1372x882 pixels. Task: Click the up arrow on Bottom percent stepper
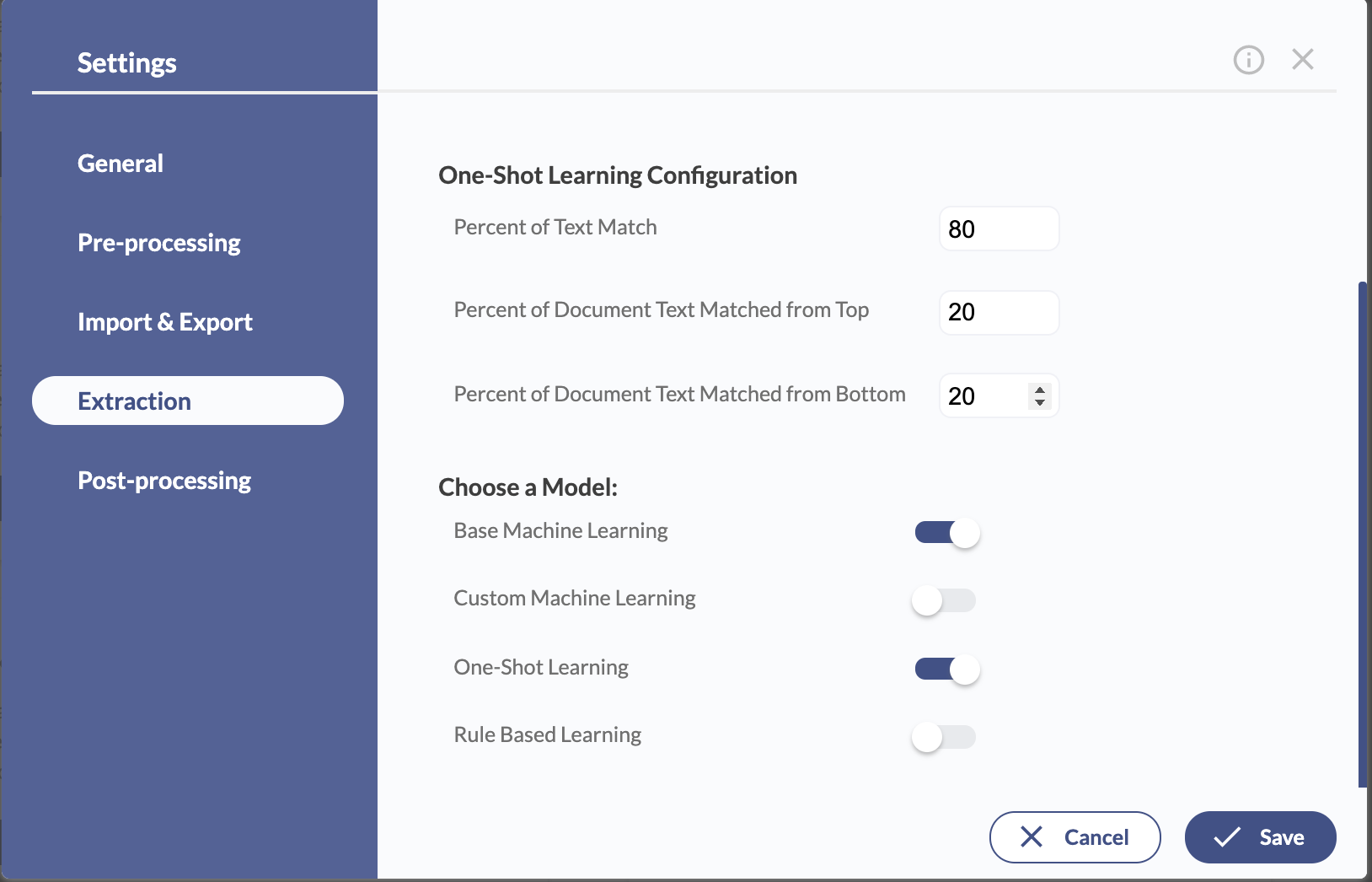pos(1040,390)
